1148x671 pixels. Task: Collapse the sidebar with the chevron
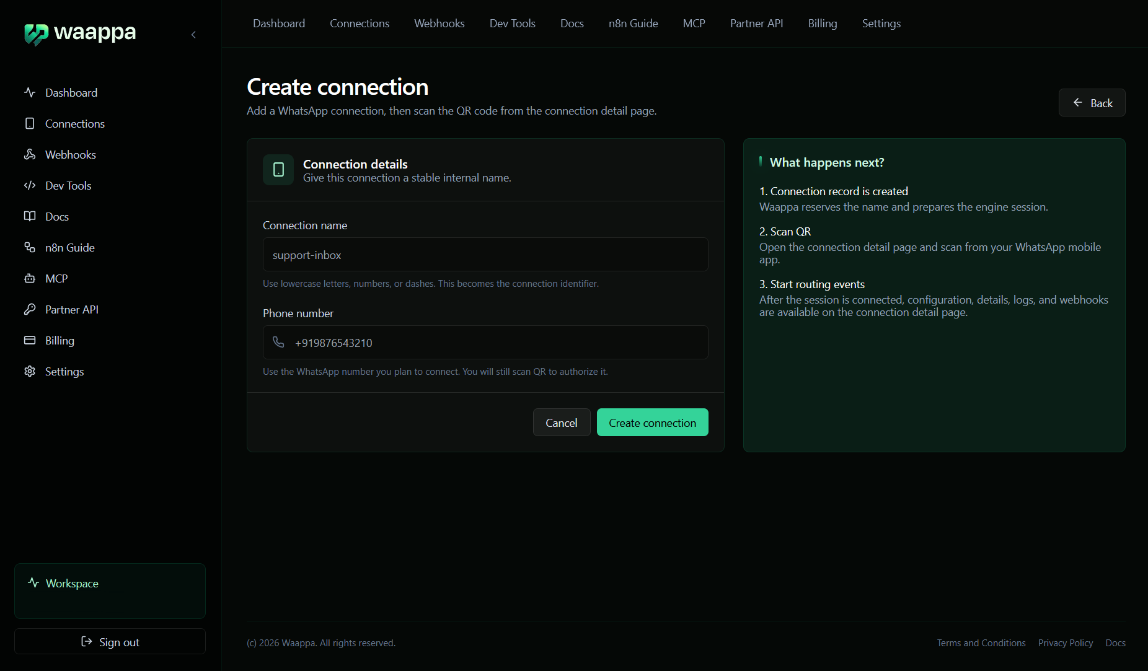pyautogui.click(x=193, y=34)
